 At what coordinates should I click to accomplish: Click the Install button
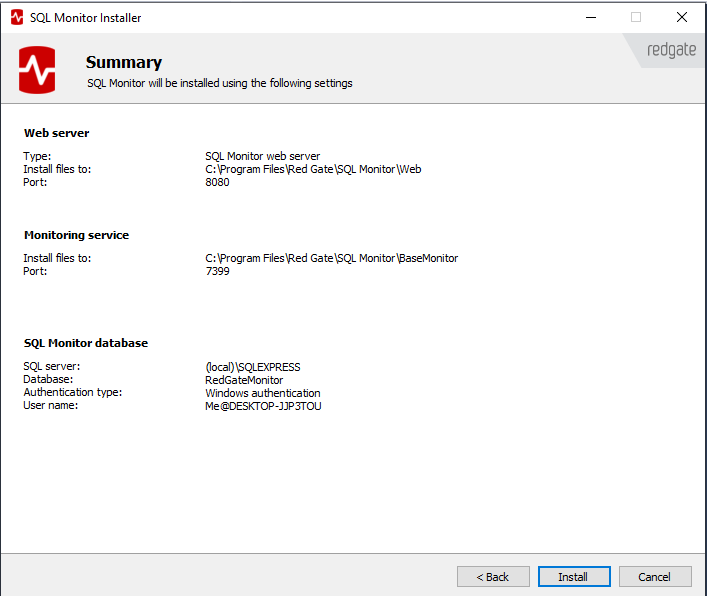(x=574, y=577)
